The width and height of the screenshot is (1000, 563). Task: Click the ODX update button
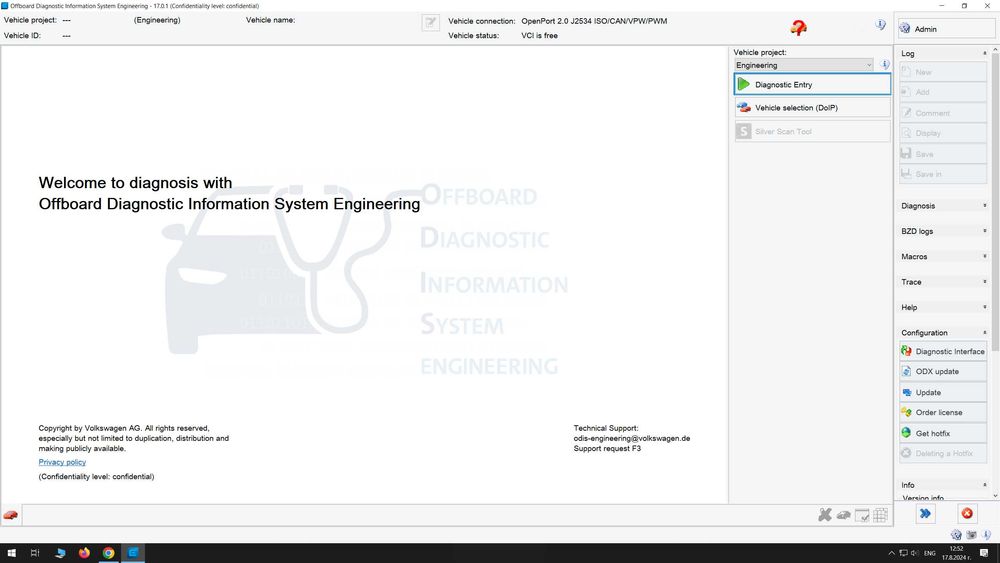click(943, 372)
